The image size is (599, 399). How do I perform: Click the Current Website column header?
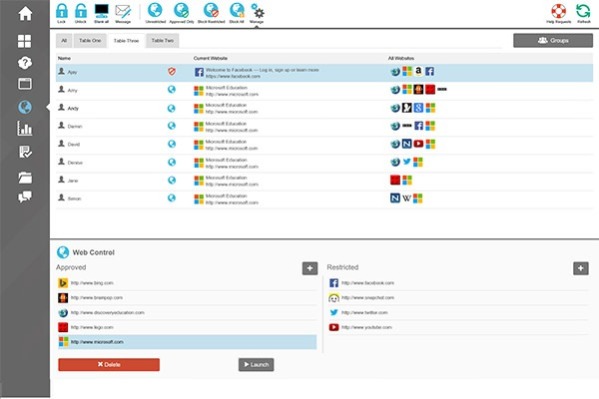pos(210,58)
